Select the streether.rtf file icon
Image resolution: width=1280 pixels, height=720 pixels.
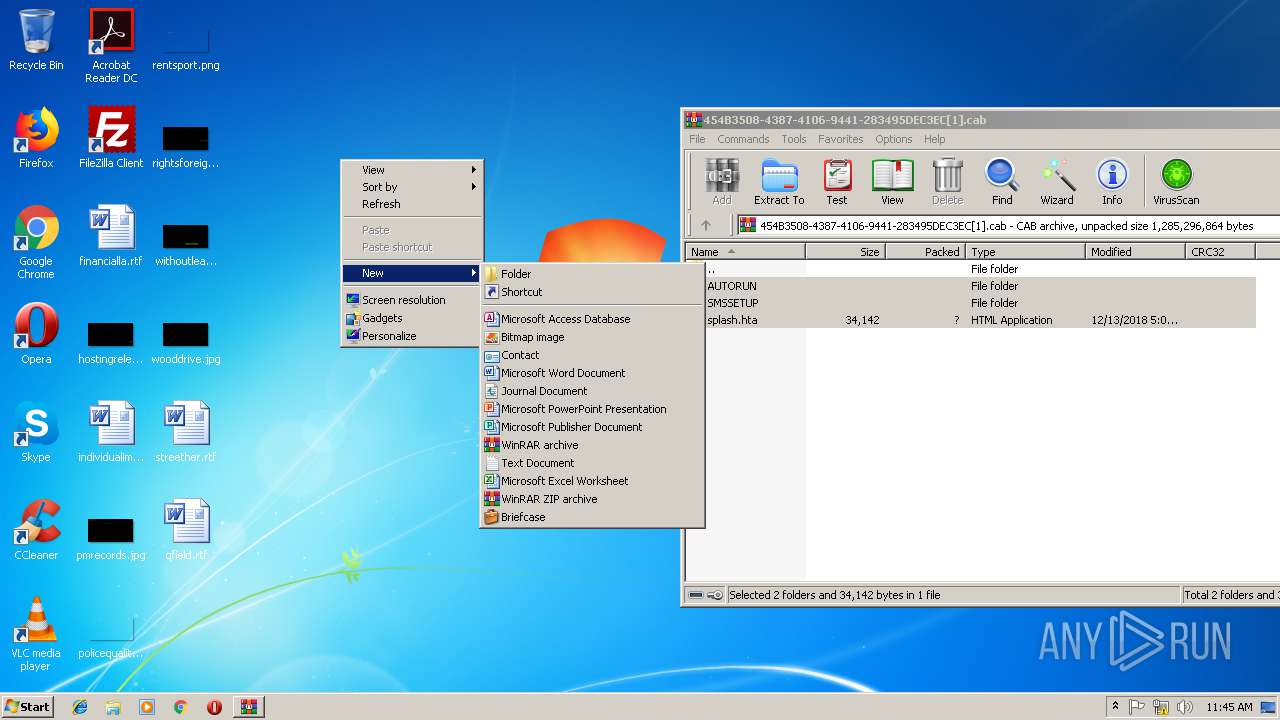(186, 432)
